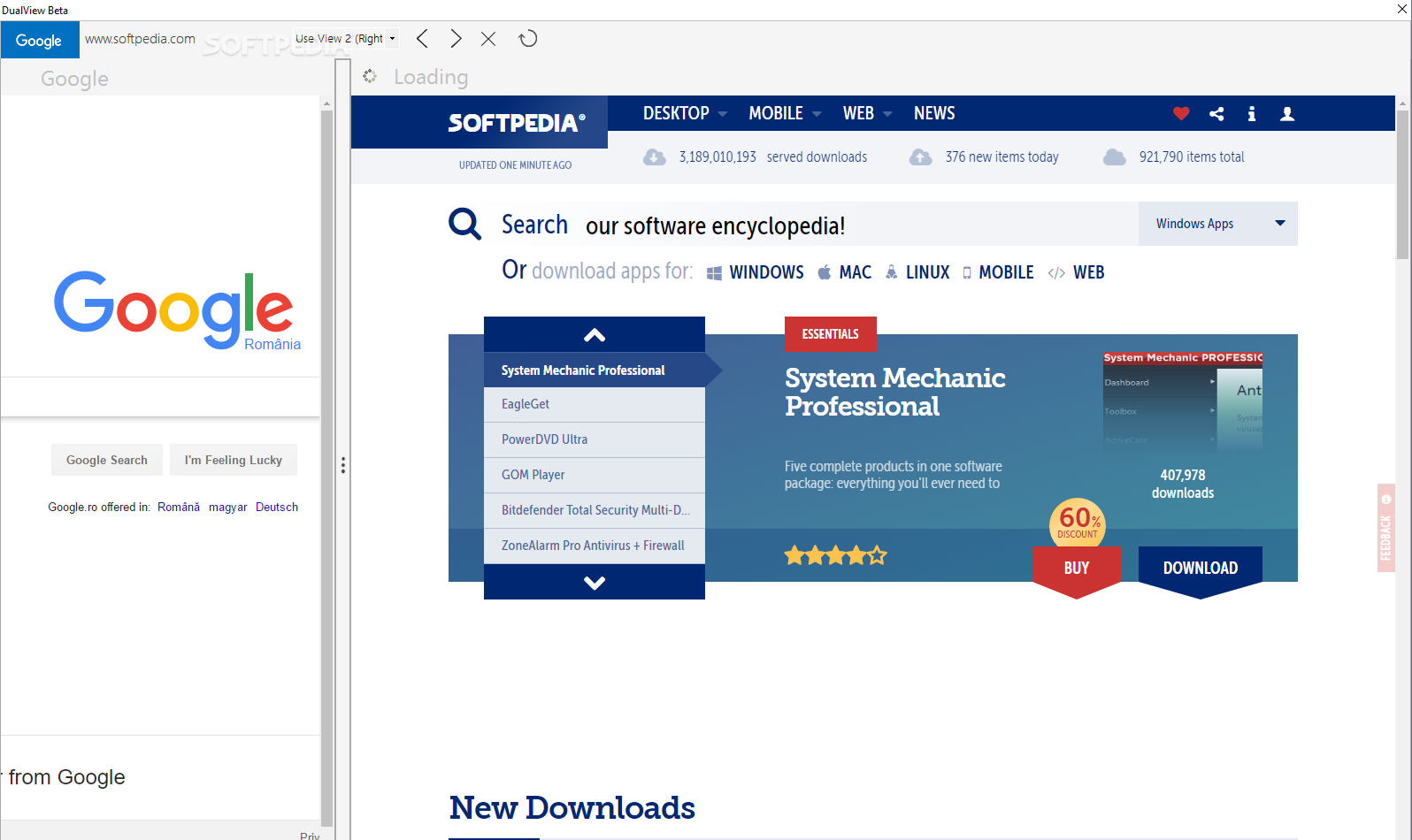
Task: Go back with the left arrow button
Action: [x=422, y=39]
